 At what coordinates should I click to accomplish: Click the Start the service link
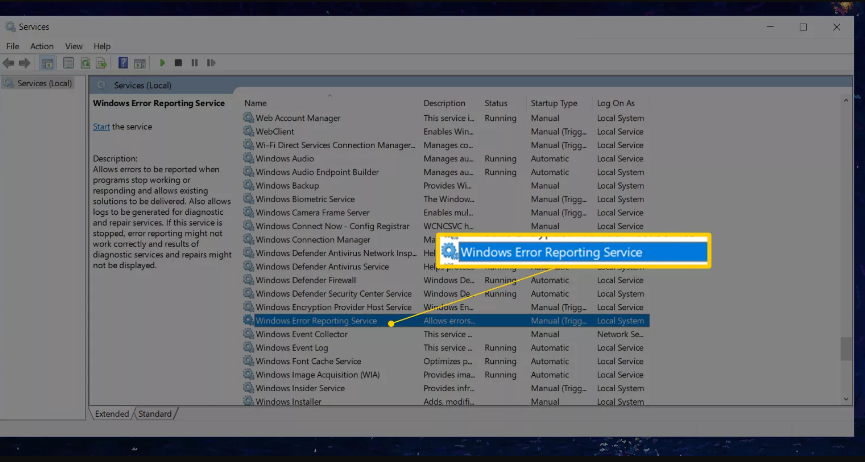[102, 126]
